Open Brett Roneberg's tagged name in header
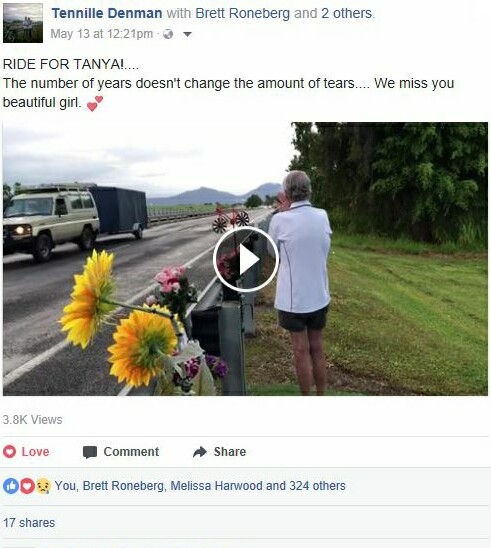Image resolution: width=491 pixels, height=548 pixels. pyautogui.click(x=243, y=13)
